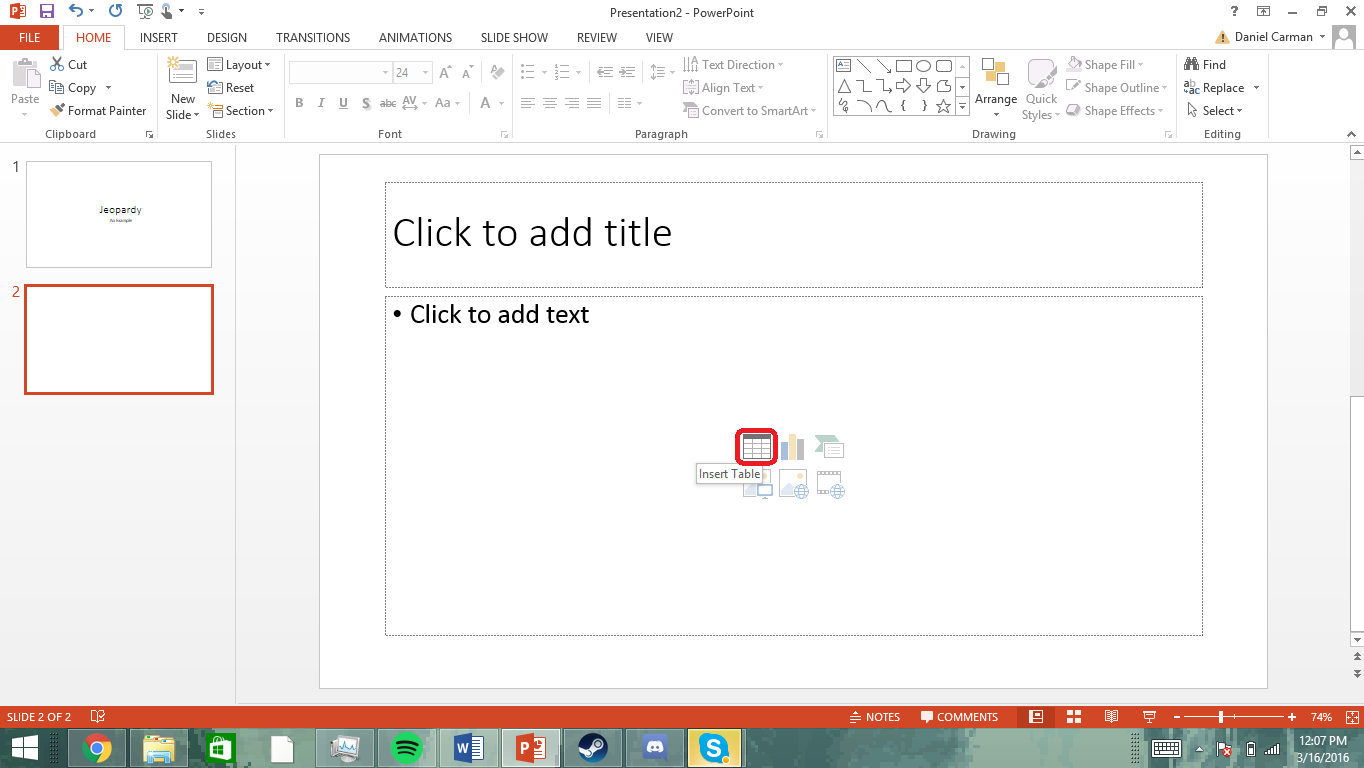Viewport: 1364px width, 768px height.
Task: Click the Find button
Action: point(1205,65)
